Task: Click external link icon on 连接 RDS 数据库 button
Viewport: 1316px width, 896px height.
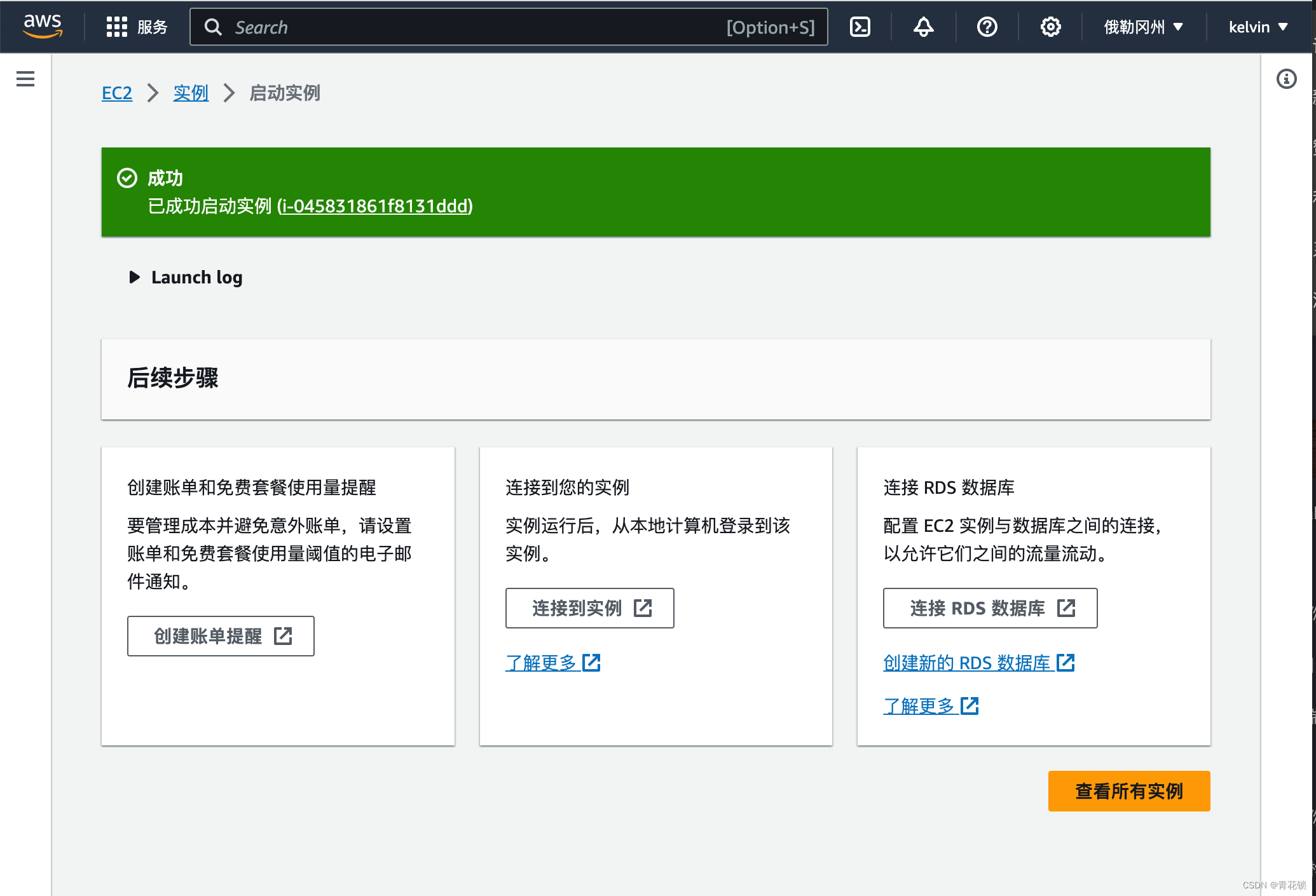Action: 1066,608
